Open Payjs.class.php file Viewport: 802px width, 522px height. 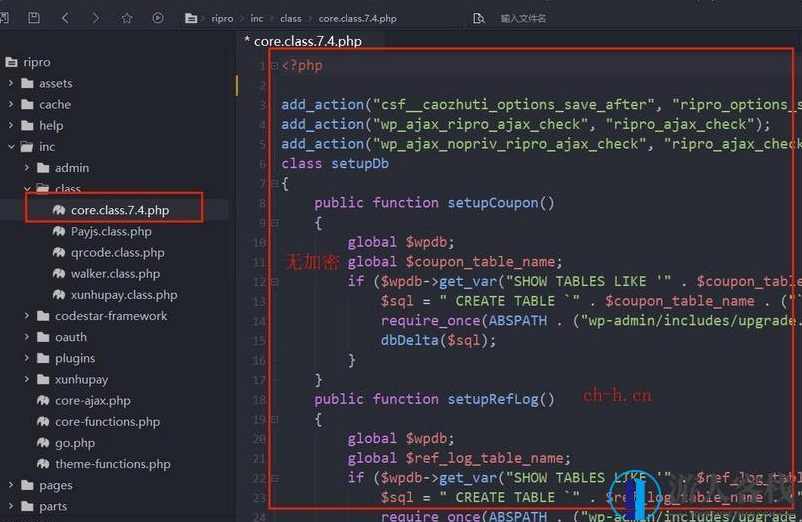pyautogui.click(x=111, y=231)
